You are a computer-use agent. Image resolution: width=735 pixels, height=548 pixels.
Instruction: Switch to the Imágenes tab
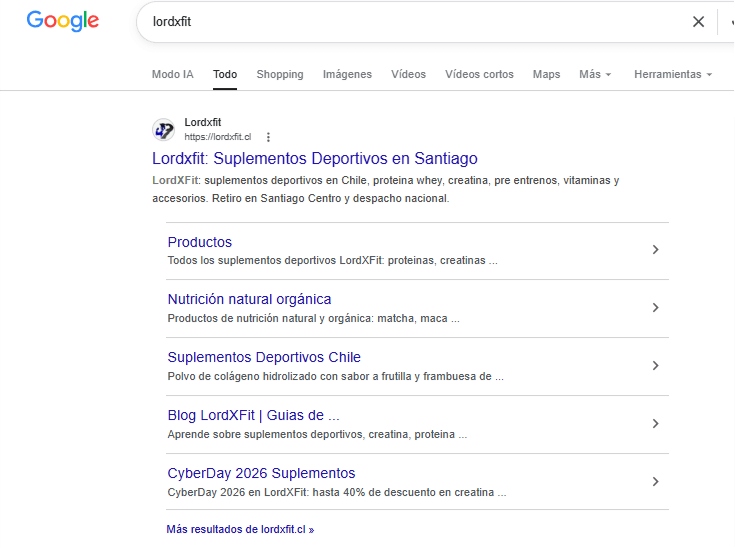click(347, 74)
